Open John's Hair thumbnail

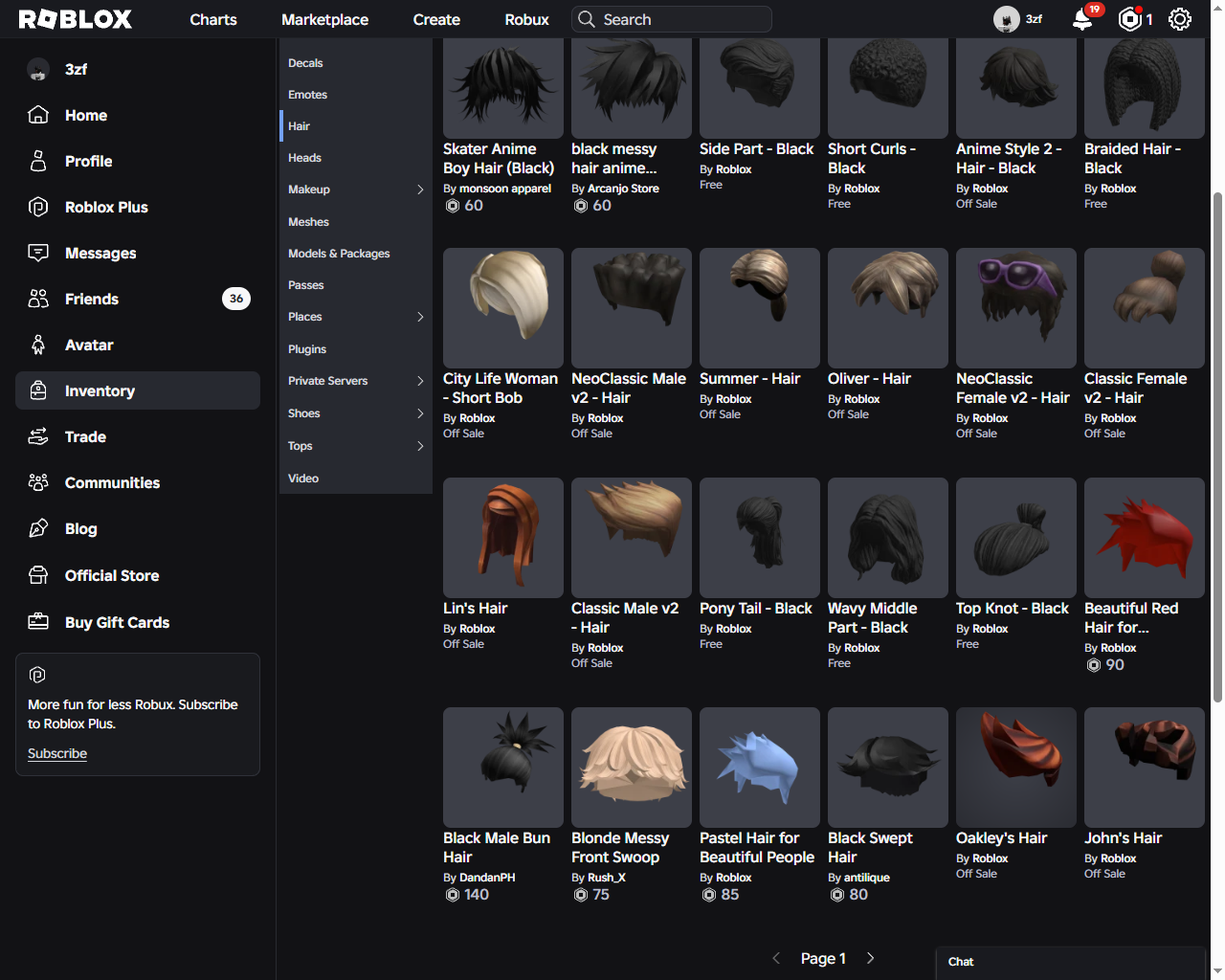click(x=1145, y=768)
